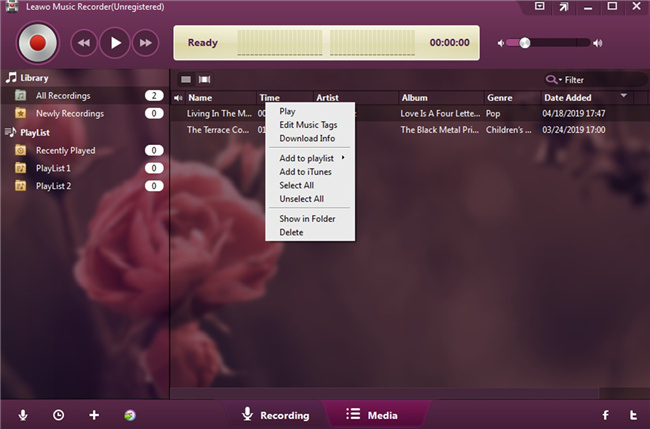The height and width of the screenshot is (429, 650).
Task: Open the Filter search dropdown
Action: (554, 79)
